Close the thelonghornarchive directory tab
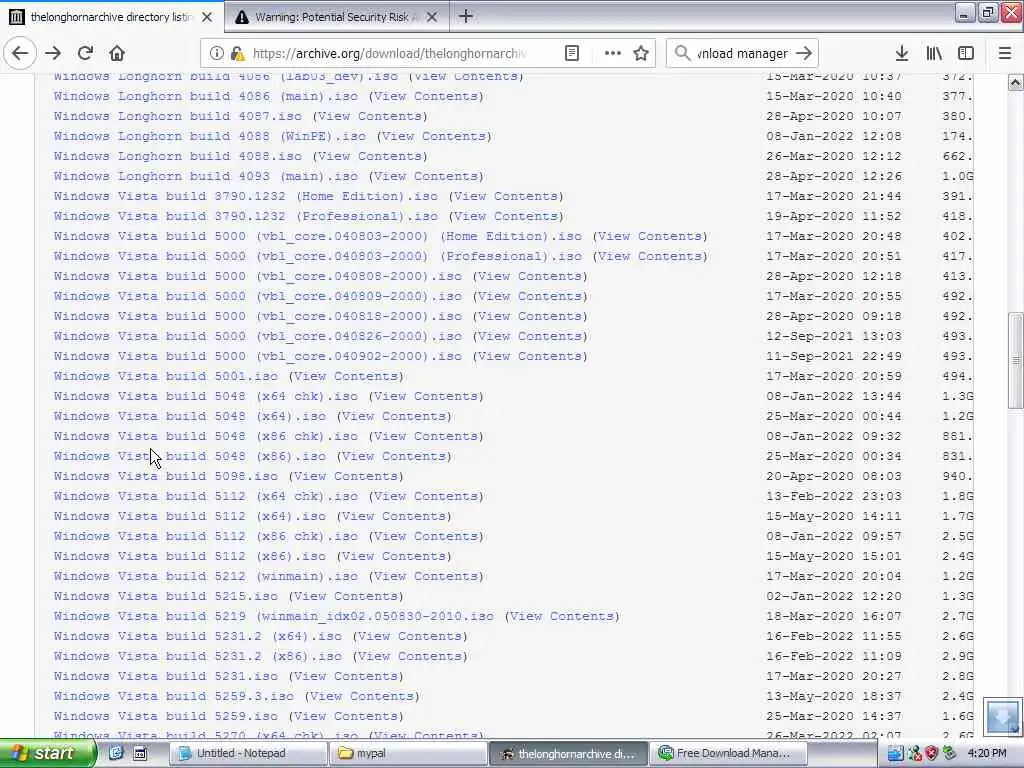The width and height of the screenshot is (1024, 768). pyautogui.click(x=207, y=17)
